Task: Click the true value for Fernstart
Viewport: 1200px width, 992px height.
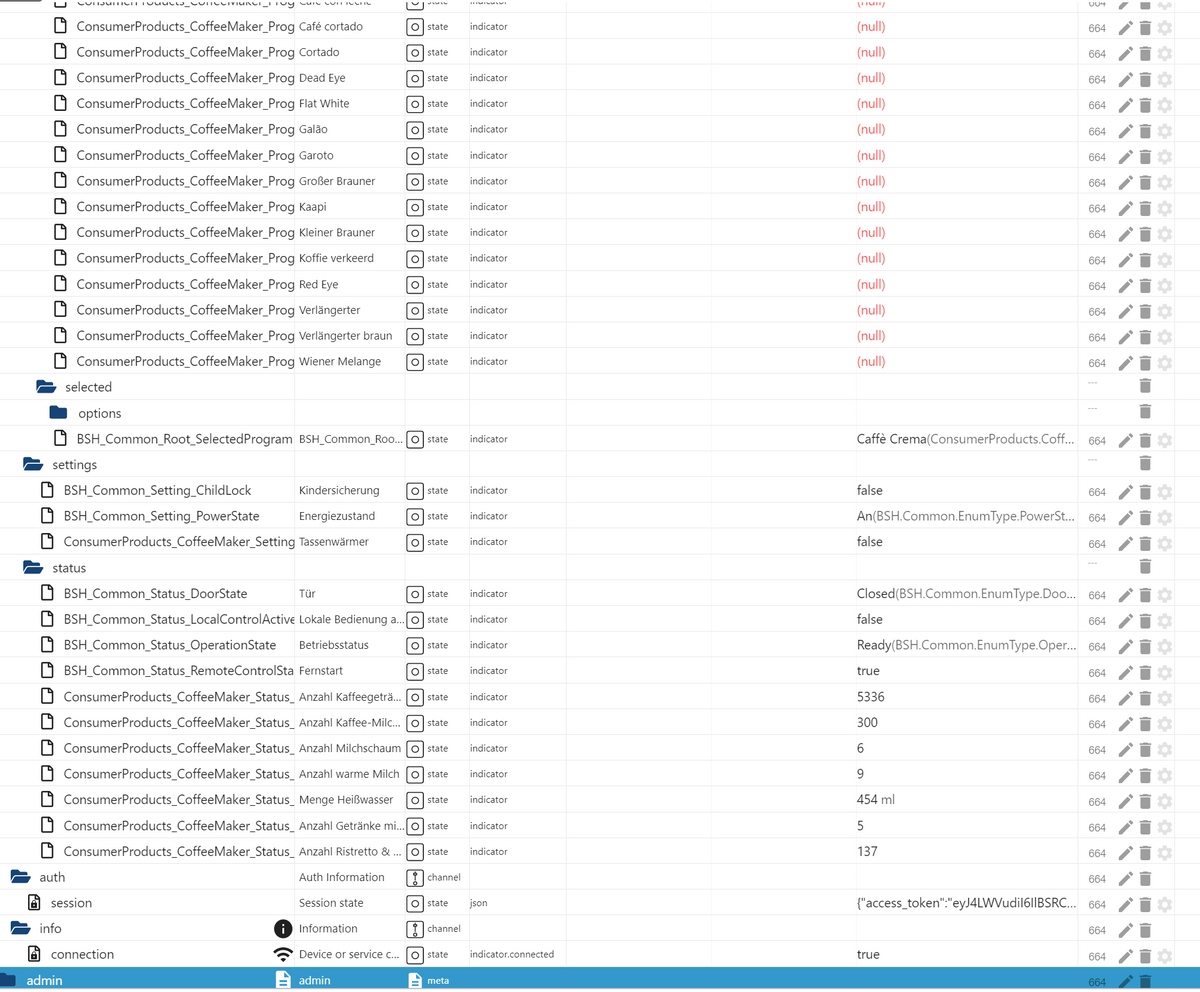Action: point(868,670)
